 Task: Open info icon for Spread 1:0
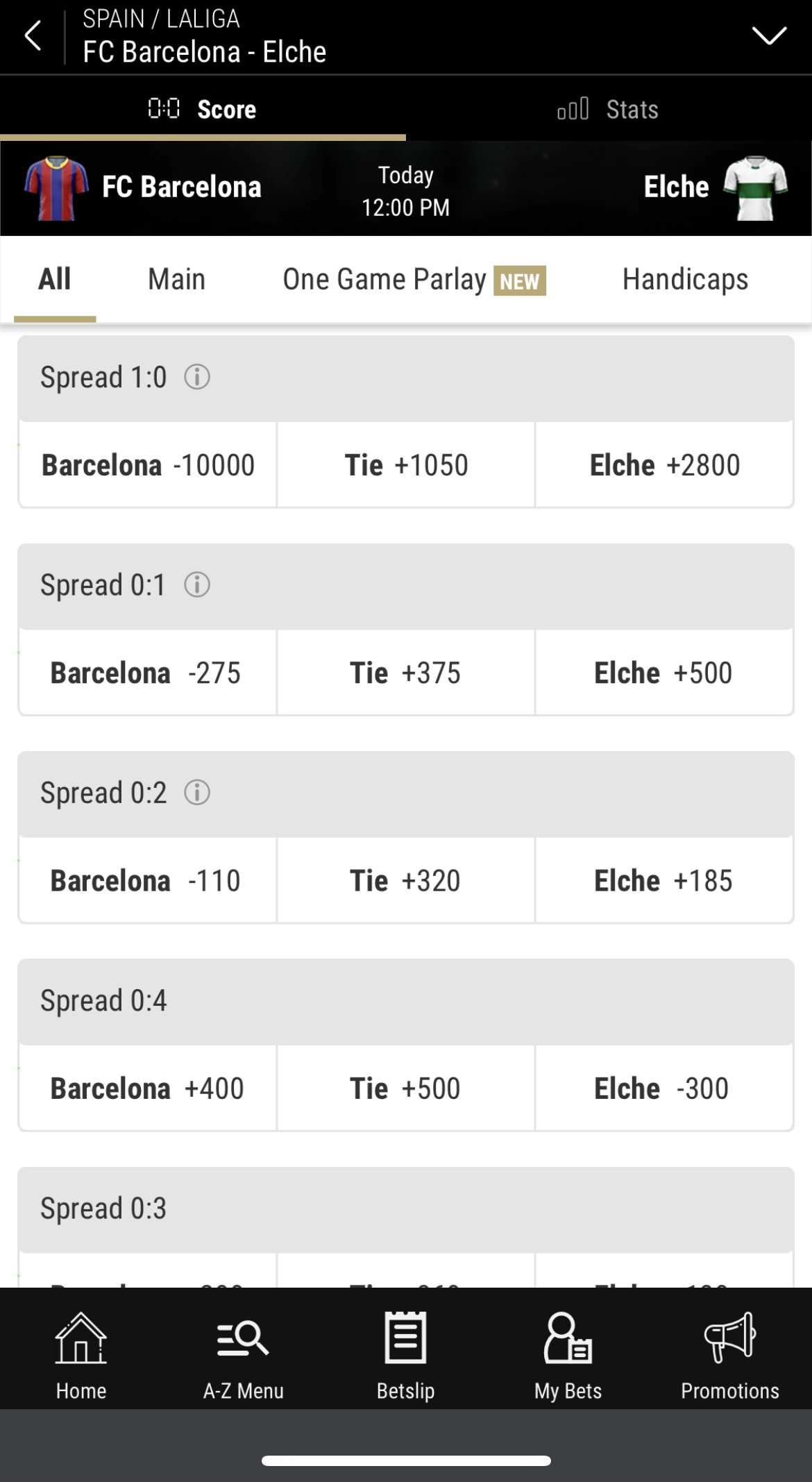tap(197, 377)
